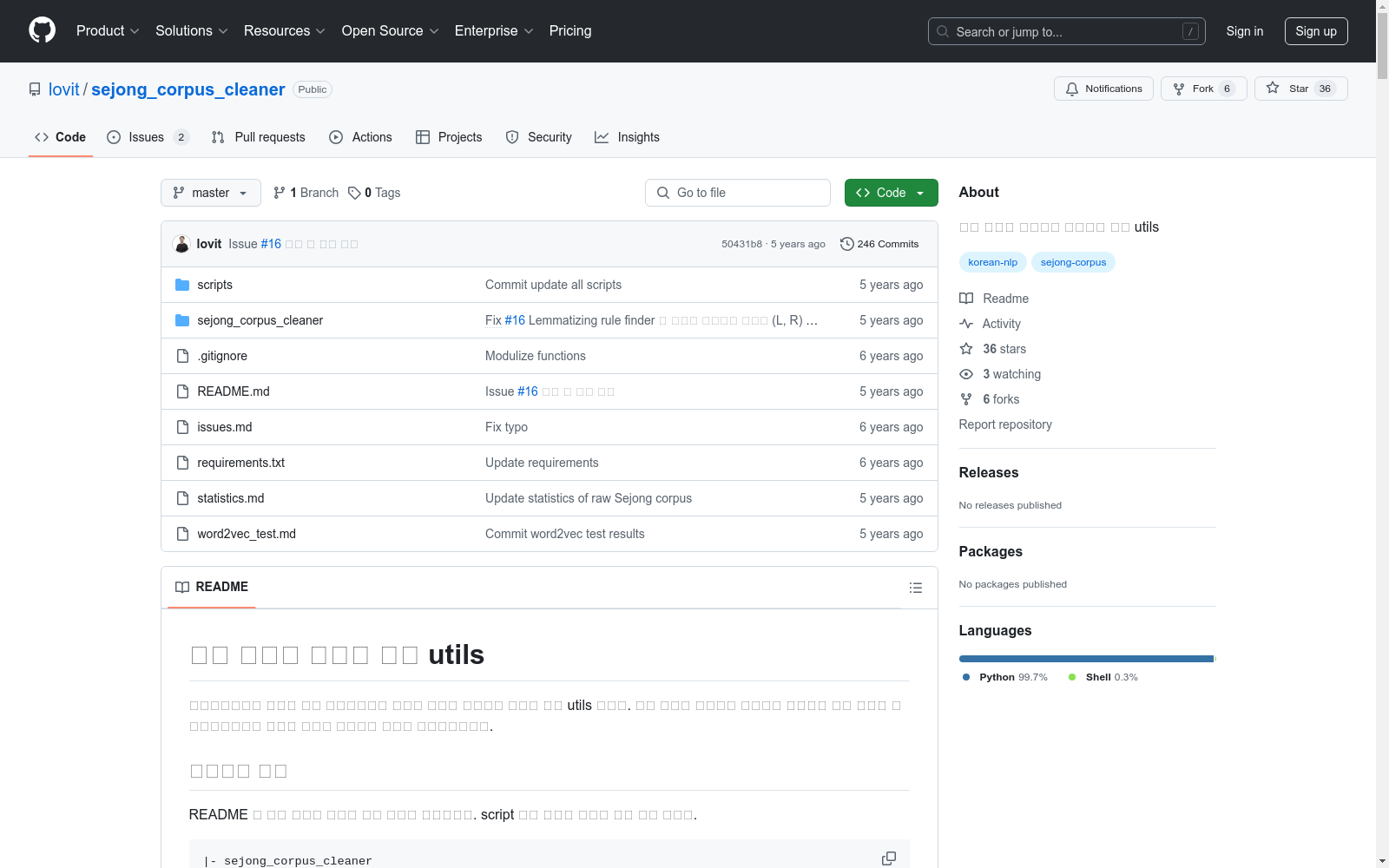This screenshot has height=868, width=1389.
Task: Focus the Go to file input
Action: click(x=738, y=193)
